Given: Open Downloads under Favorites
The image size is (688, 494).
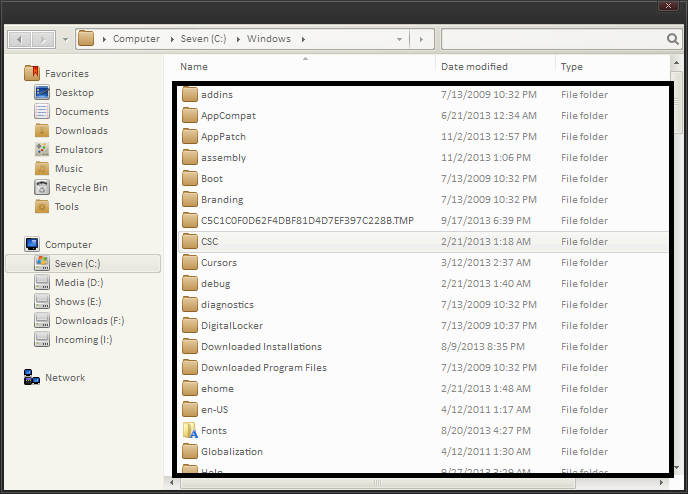Looking at the screenshot, I should pyautogui.click(x=82, y=131).
